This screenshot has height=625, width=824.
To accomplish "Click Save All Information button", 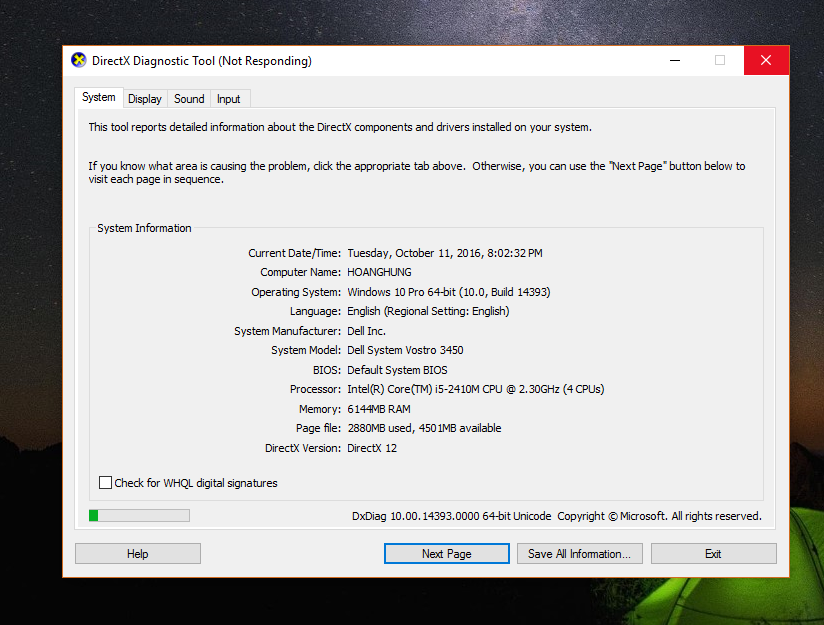I will 580,554.
